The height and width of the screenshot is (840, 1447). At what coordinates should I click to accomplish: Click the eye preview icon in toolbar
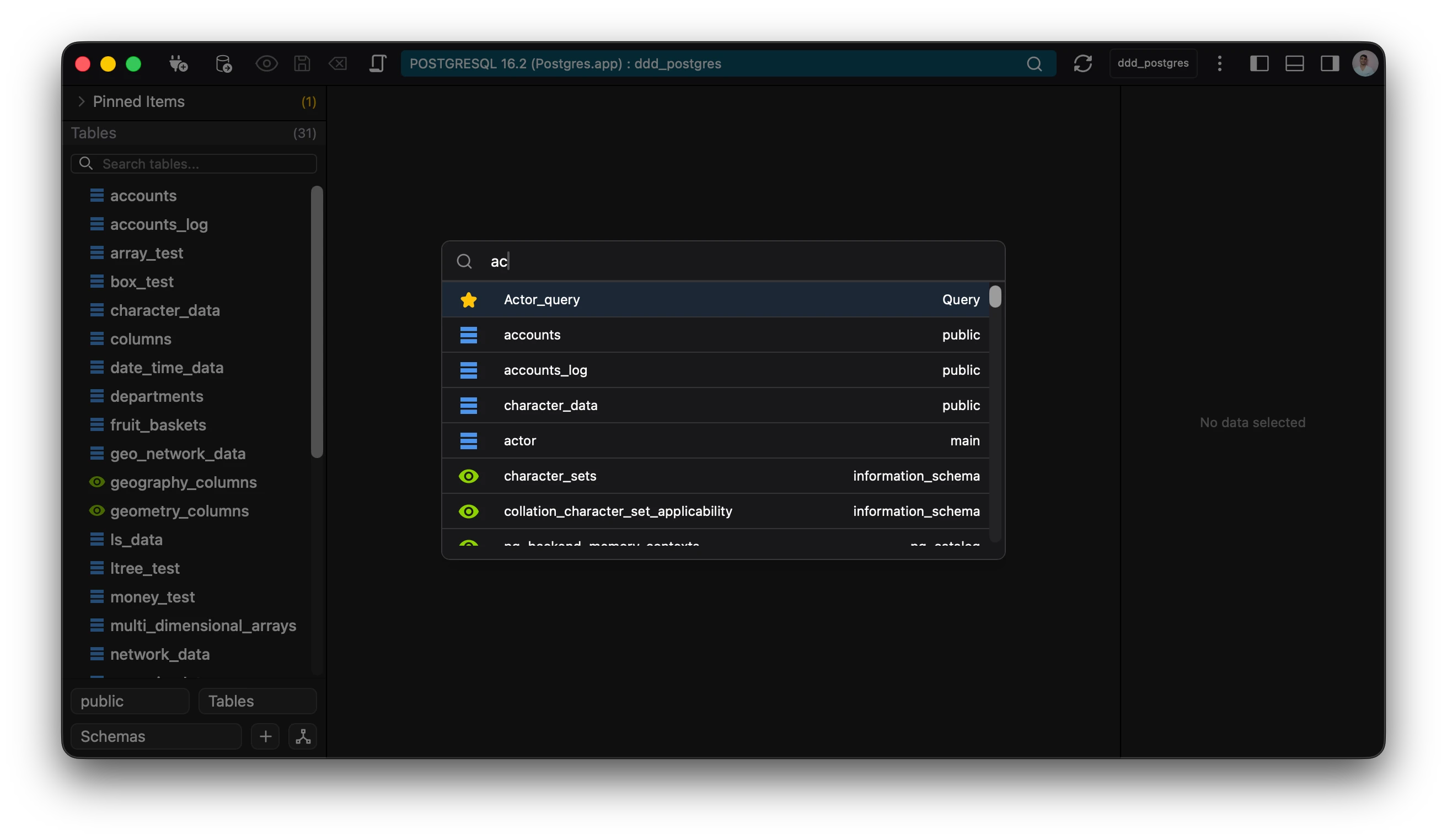(x=266, y=64)
